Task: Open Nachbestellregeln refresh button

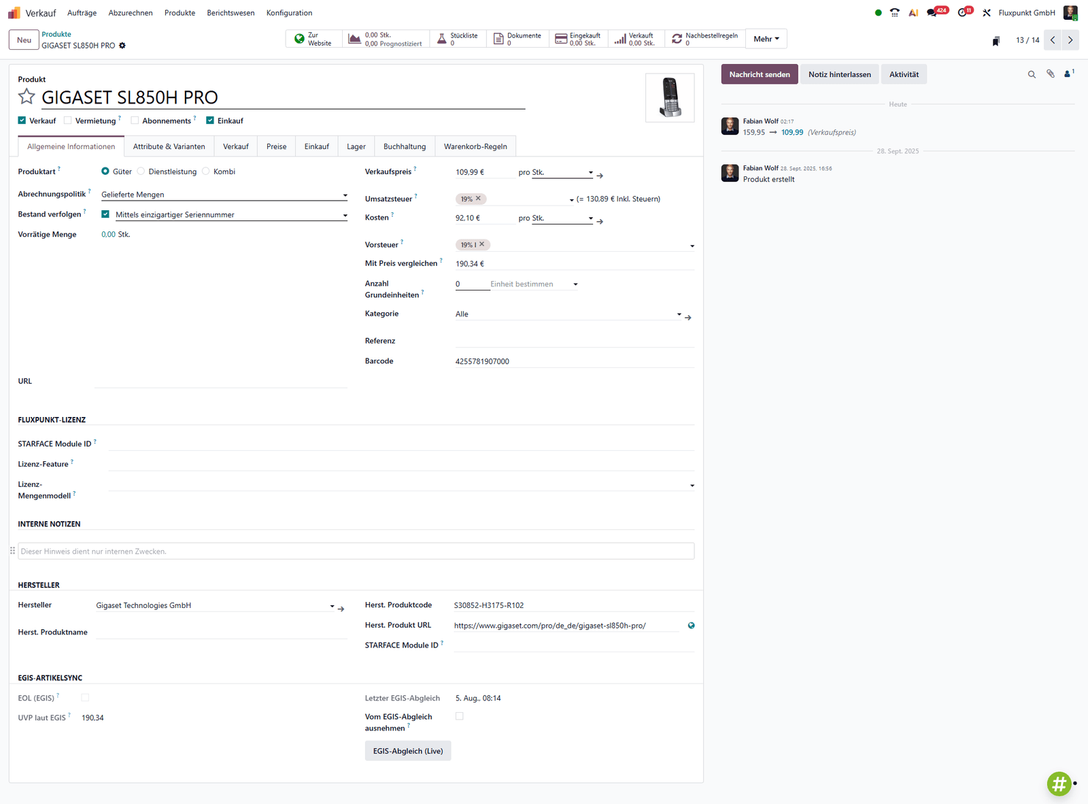Action: (x=704, y=39)
